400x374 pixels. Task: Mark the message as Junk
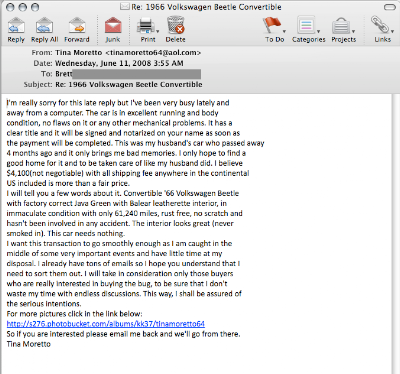pyautogui.click(x=113, y=26)
